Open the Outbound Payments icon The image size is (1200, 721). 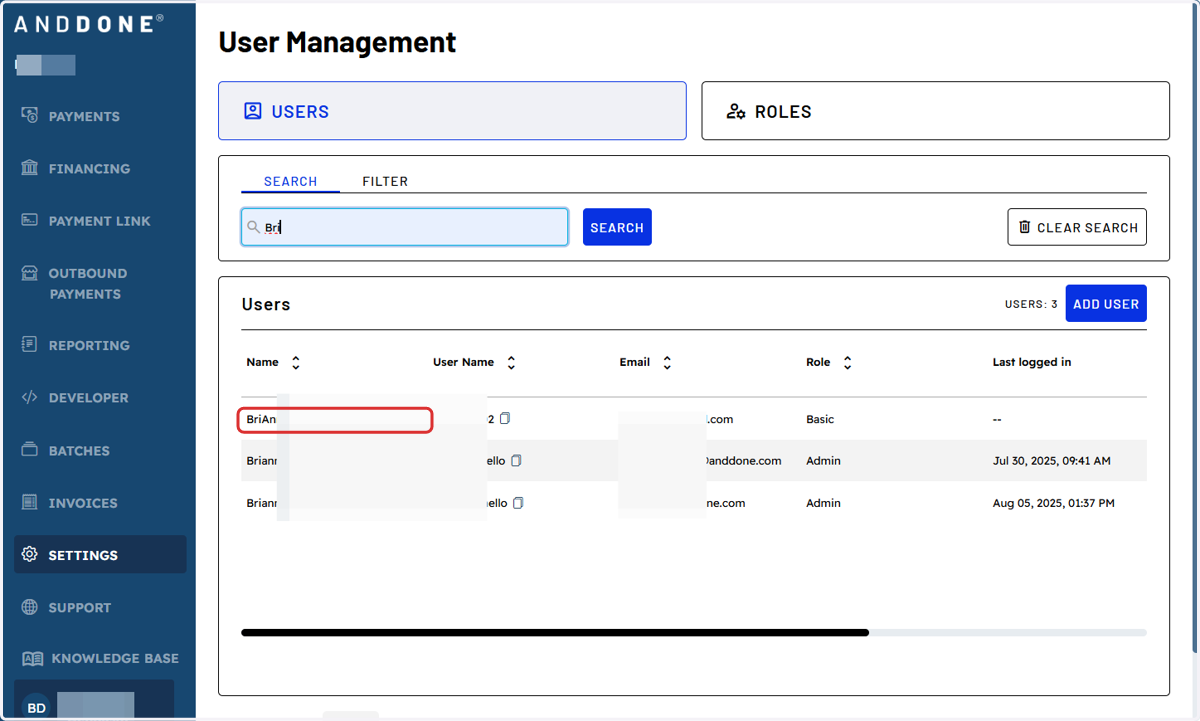pos(30,273)
